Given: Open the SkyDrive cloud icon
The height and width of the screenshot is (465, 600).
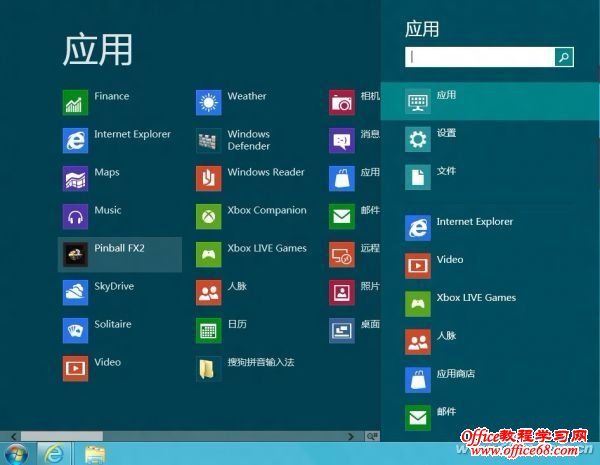Looking at the screenshot, I should 75,292.
